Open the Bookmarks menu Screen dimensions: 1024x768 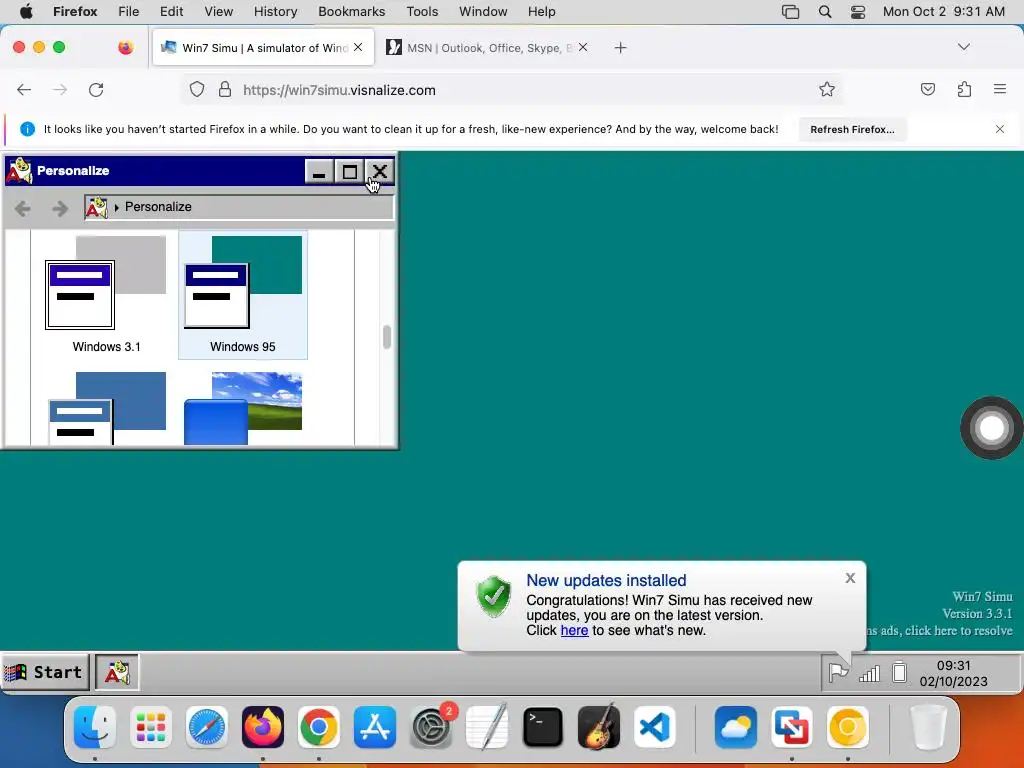pyautogui.click(x=351, y=12)
